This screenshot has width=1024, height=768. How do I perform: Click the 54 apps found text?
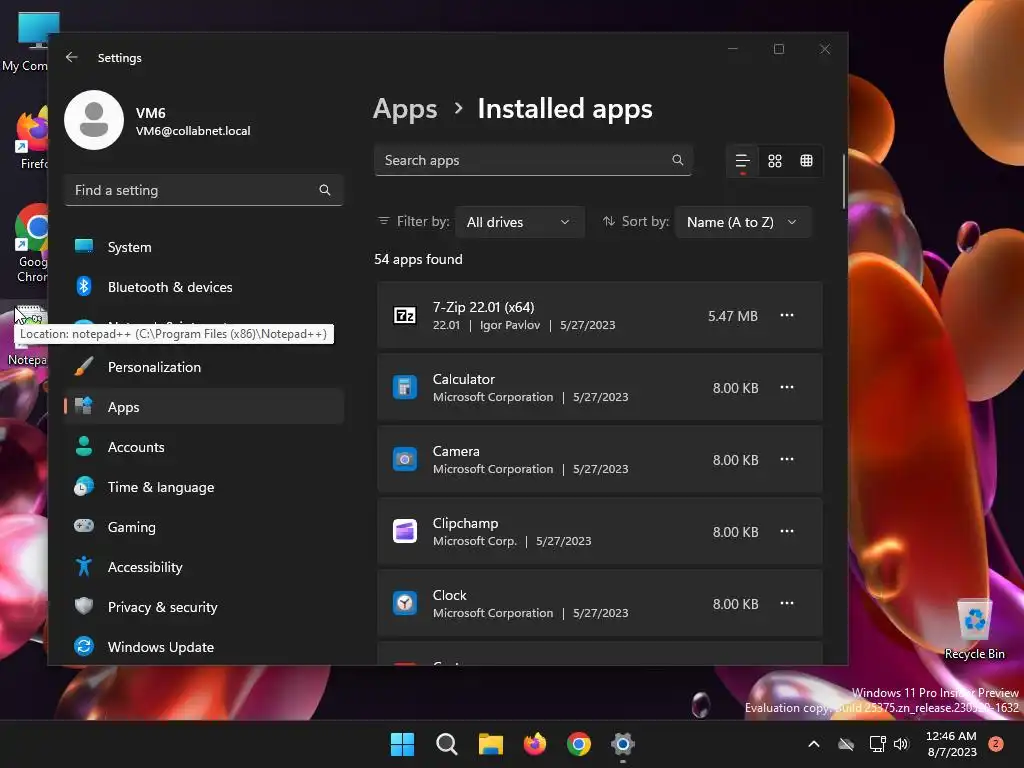click(418, 259)
